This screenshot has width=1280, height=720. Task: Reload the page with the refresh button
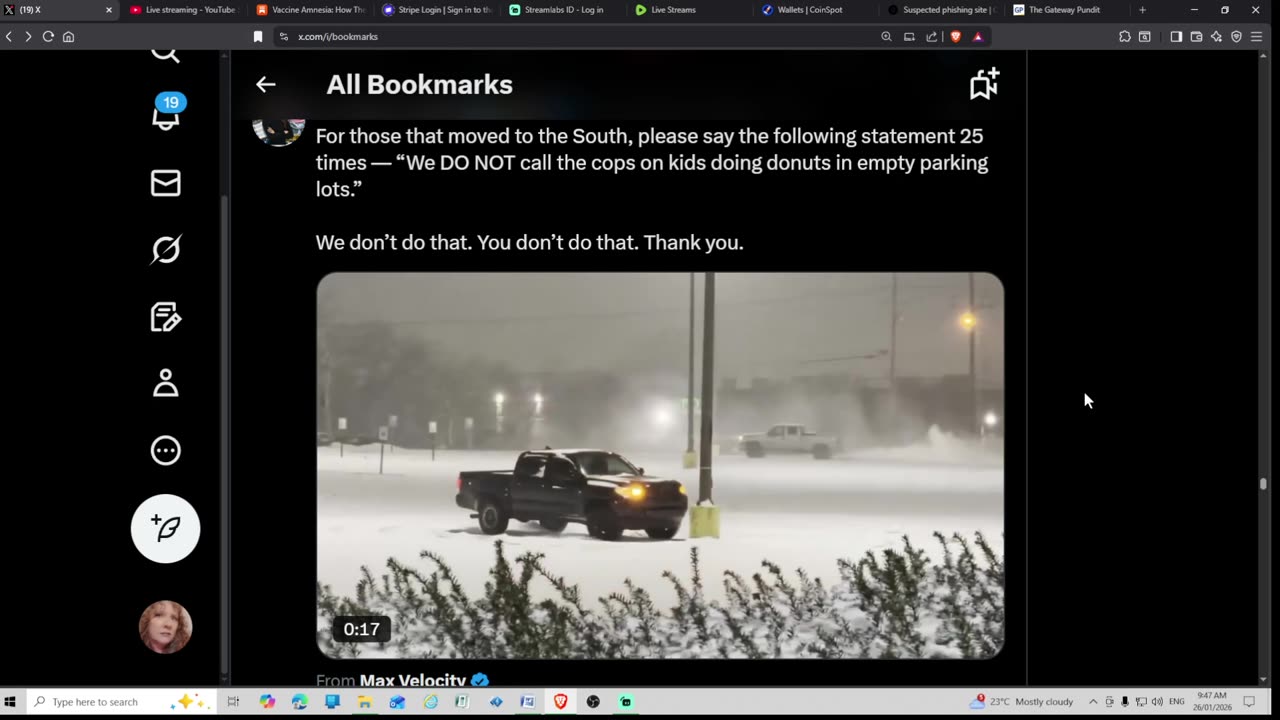coord(47,36)
